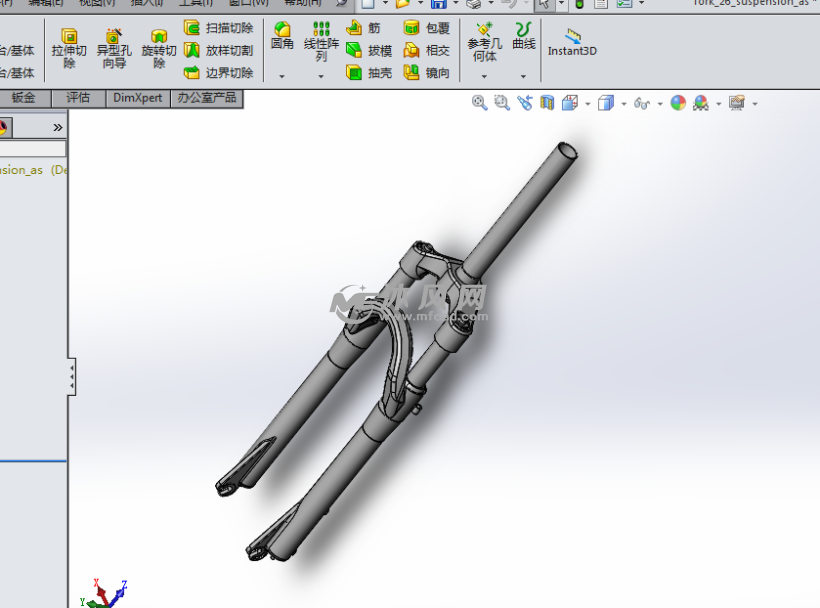This screenshot has height=608, width=820.
Task: Click the 边界切除 boundary cut button
Action: pos(218,73)
